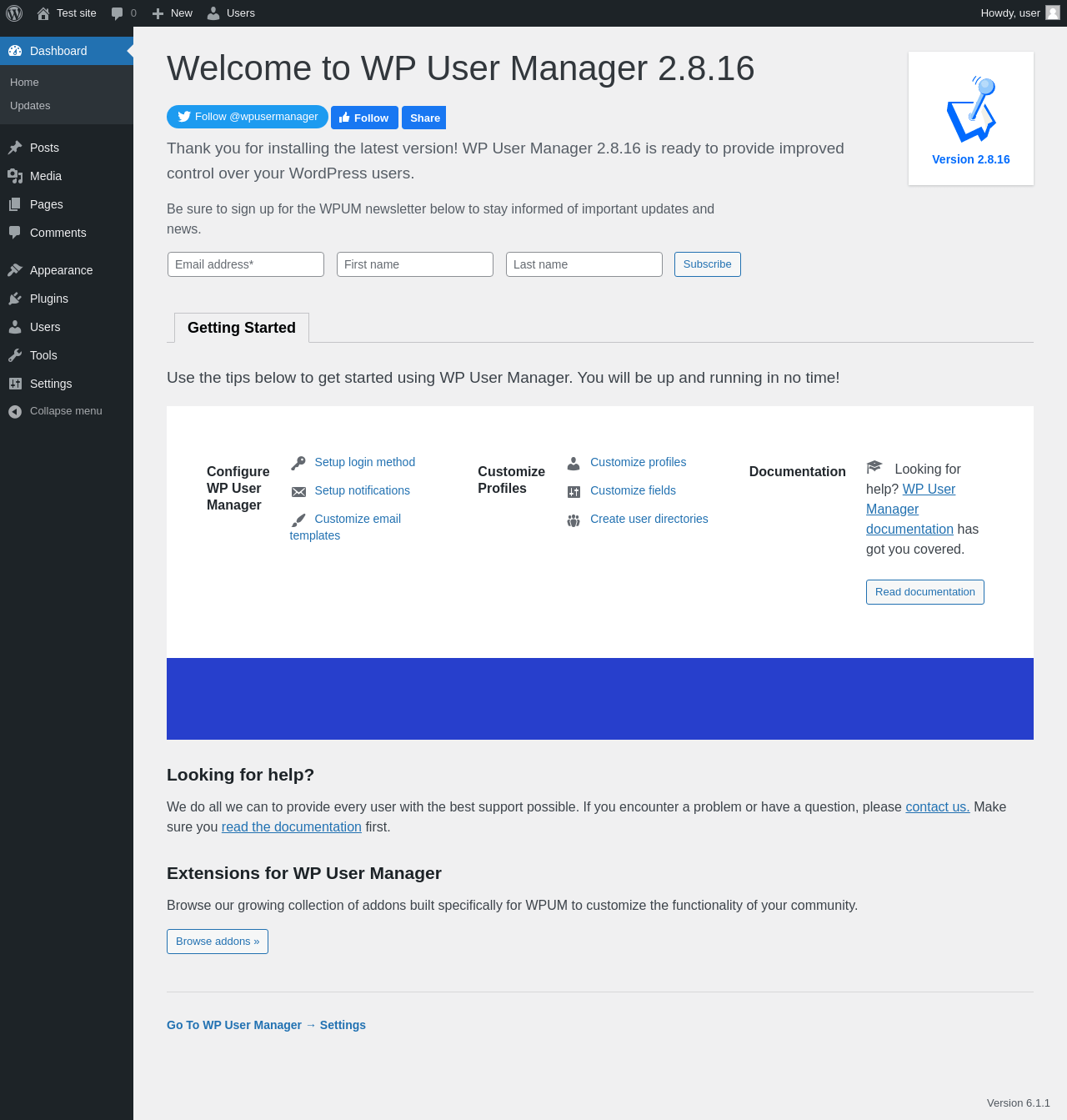
Task: Click the Read documentation button
Action: pyautogui.click(x=925, y=592)
